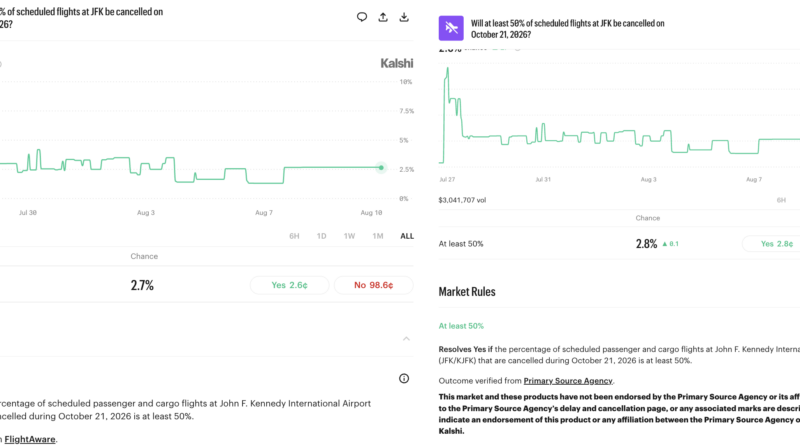This screenshot has height=445, width=800.
Task: Buy Yes at 2.6¢
Action: pyautogui.click(x=289, y=285)
